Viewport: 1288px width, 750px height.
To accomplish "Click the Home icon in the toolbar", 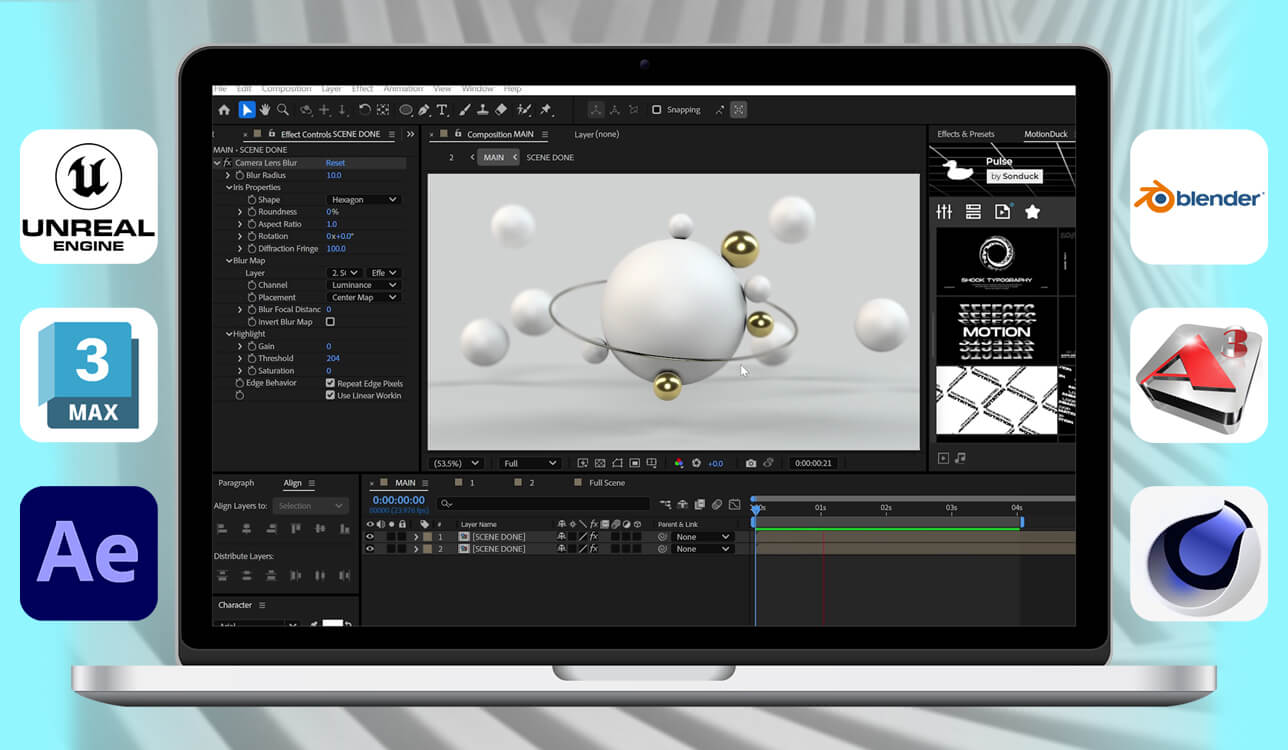I will click(224, 110).
